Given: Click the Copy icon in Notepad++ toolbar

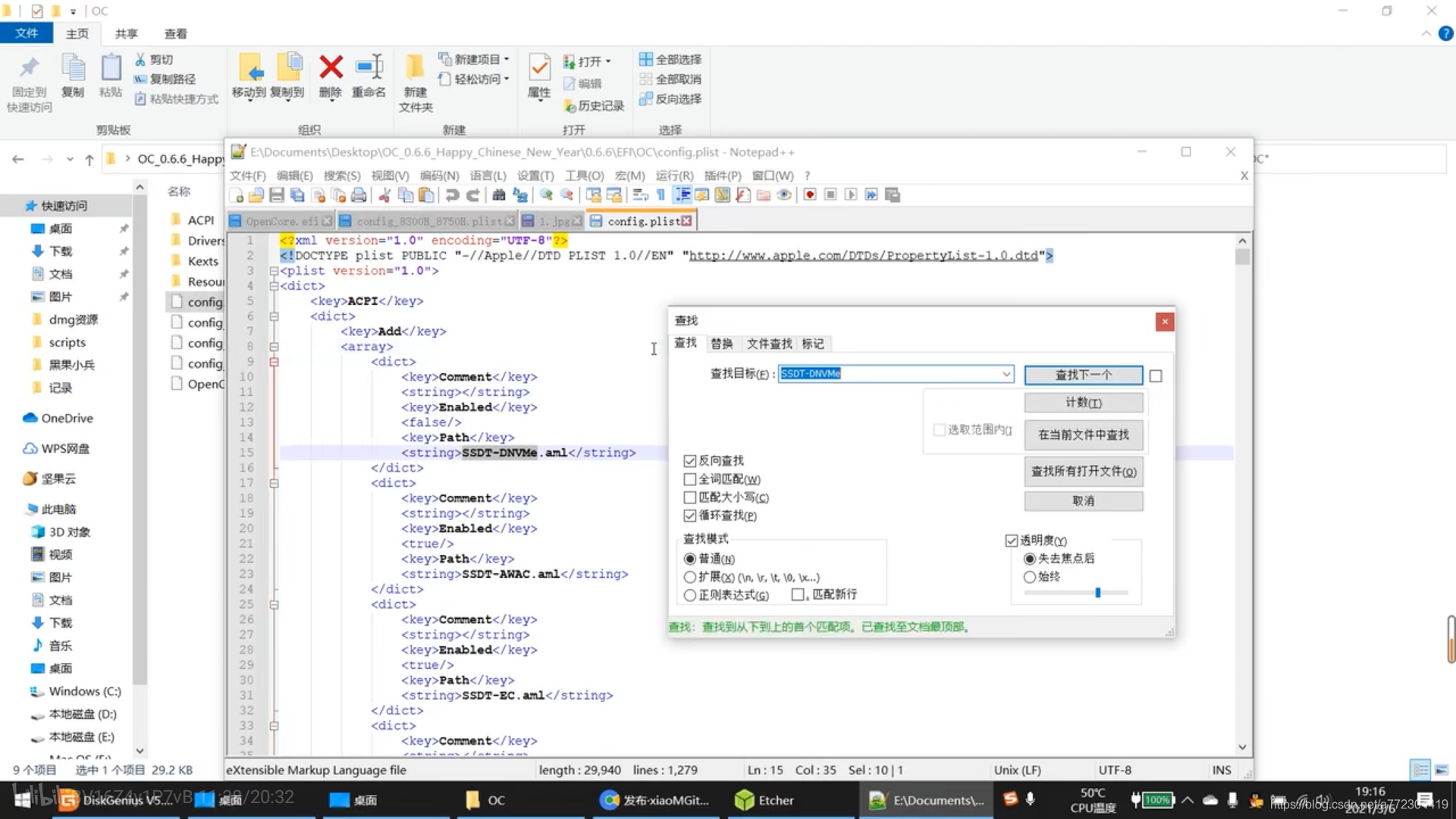Looking at the screenshot, I should (406, 196).
